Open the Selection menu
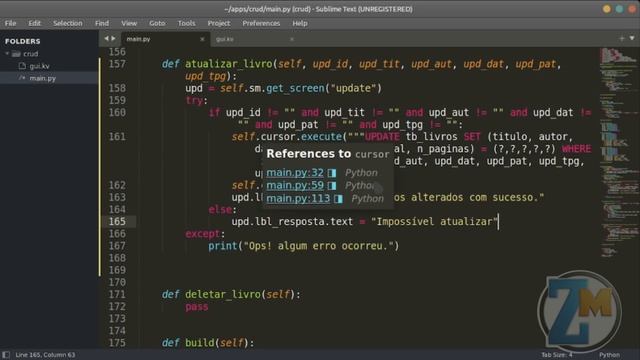This screenshot has height=360, width=640. click(68, 23)
